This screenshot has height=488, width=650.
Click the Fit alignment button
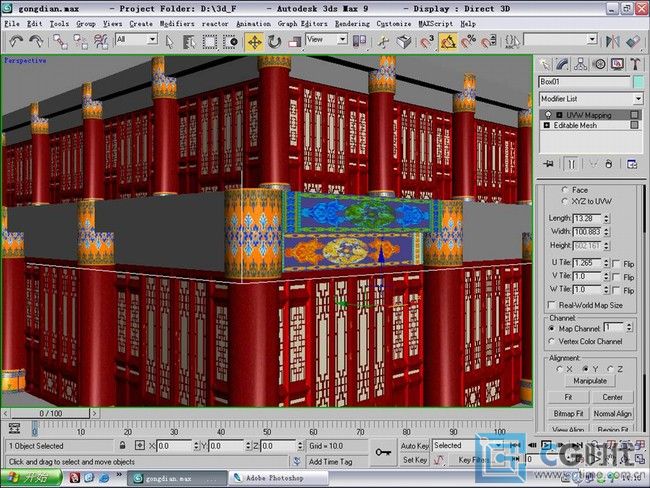pyautogui.click(x=568, y=397)
